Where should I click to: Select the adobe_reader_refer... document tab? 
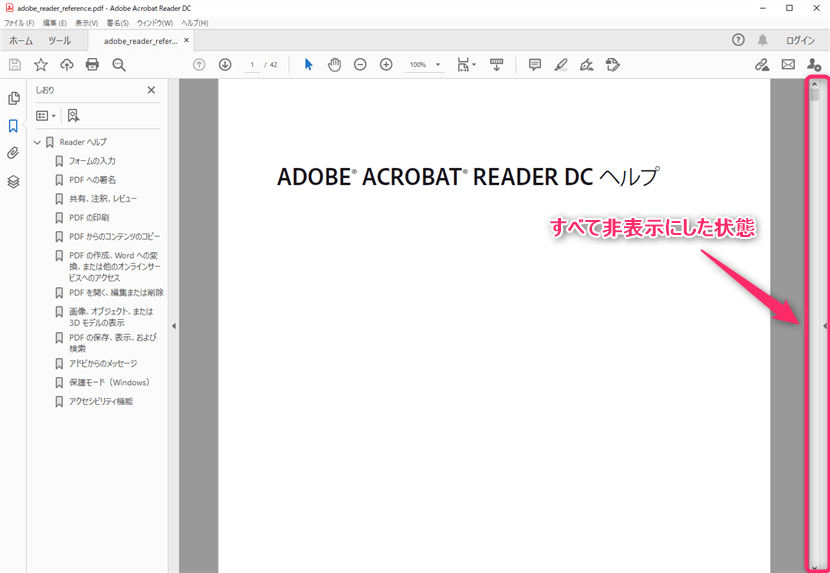(x=140, y=41)
